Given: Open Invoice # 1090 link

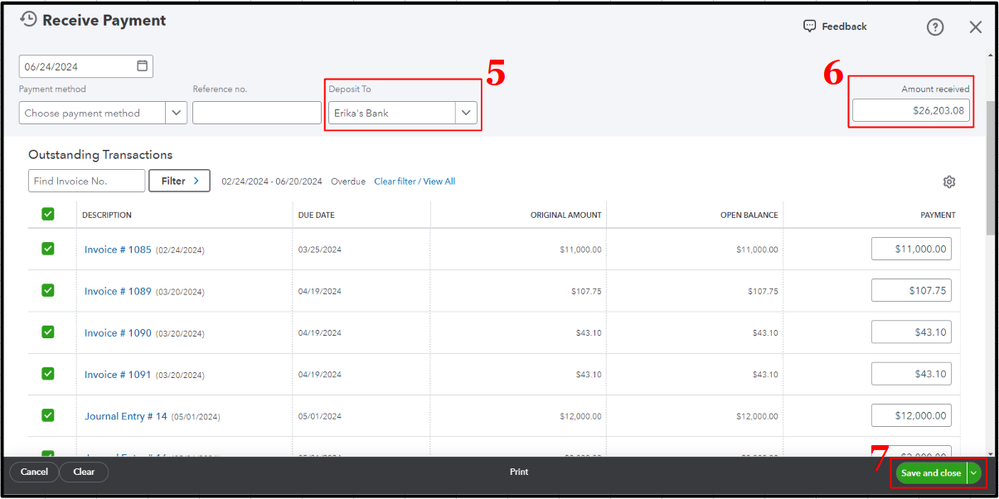Looking at the screenshot, I should (x=118, y=333).
